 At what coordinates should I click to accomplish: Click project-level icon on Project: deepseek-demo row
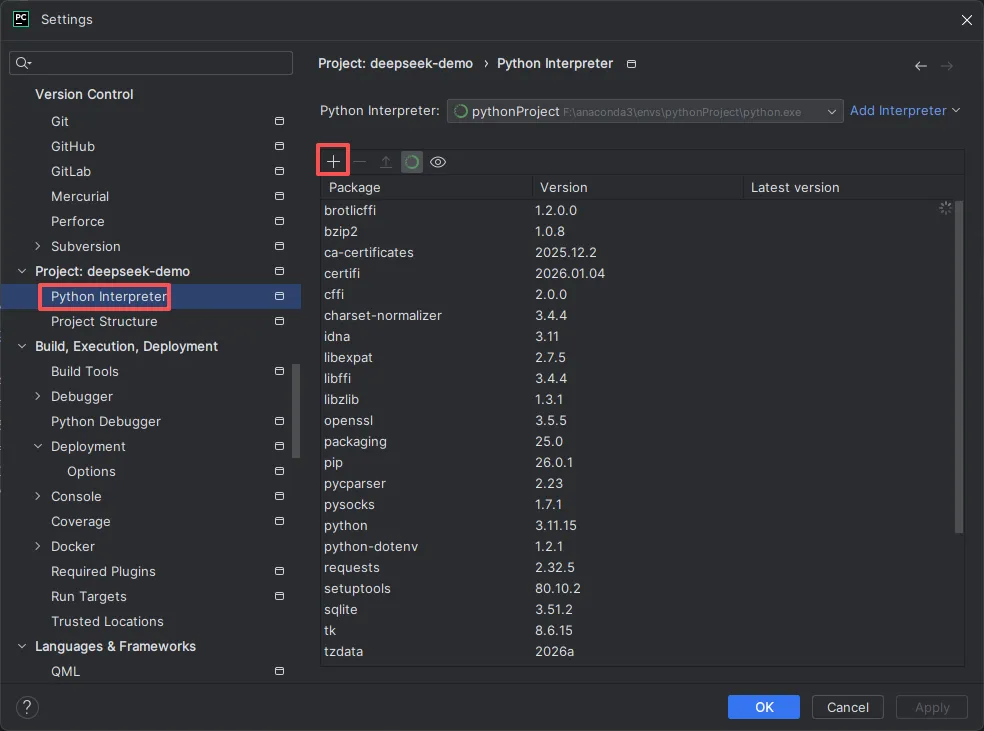(x=279, y=271)
